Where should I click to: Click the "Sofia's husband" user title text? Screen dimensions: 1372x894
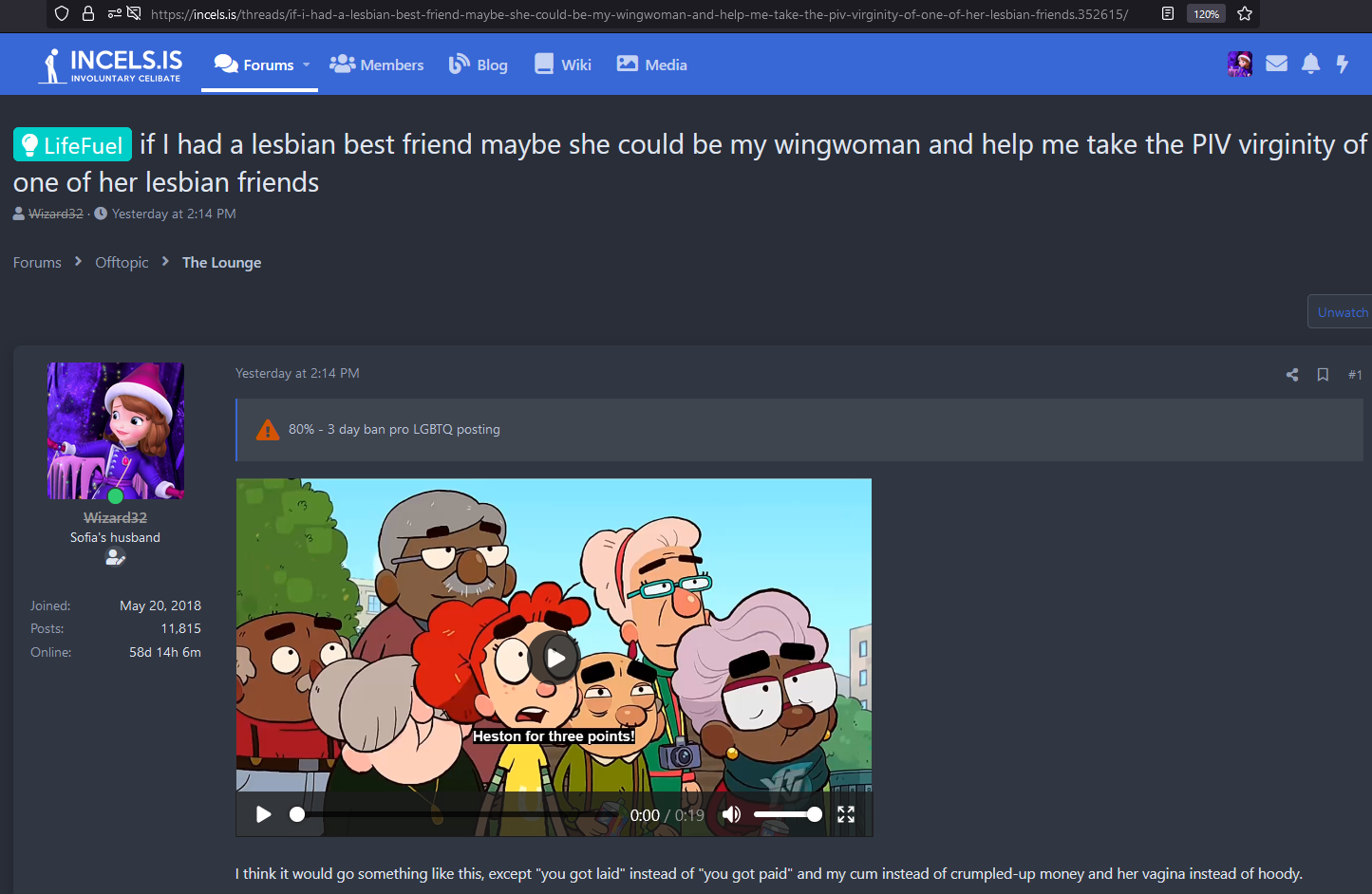point(115,537)
